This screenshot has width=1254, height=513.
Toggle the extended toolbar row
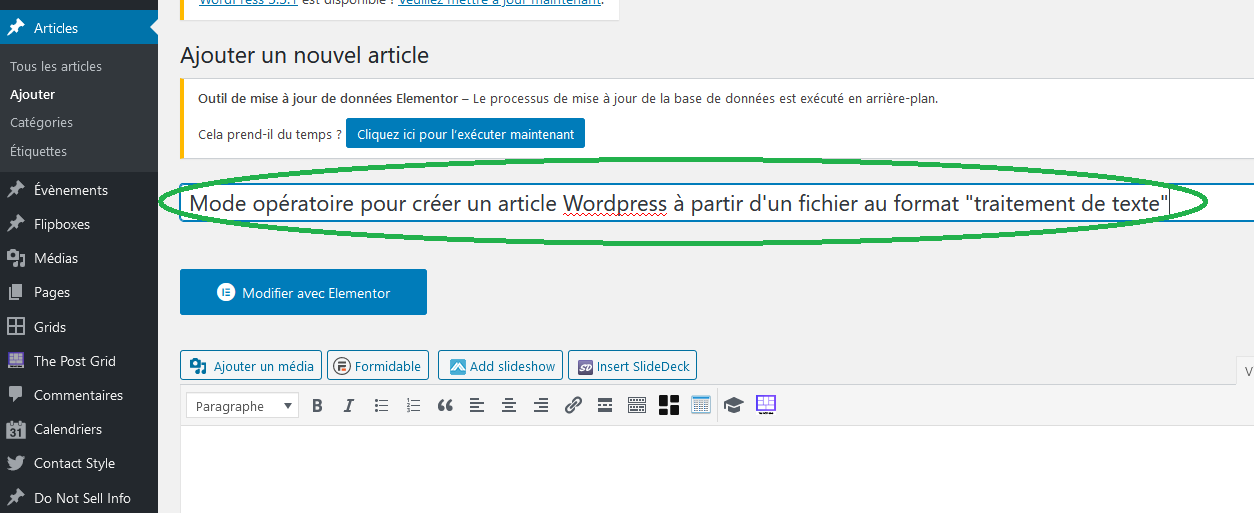[x=637, y=406]
